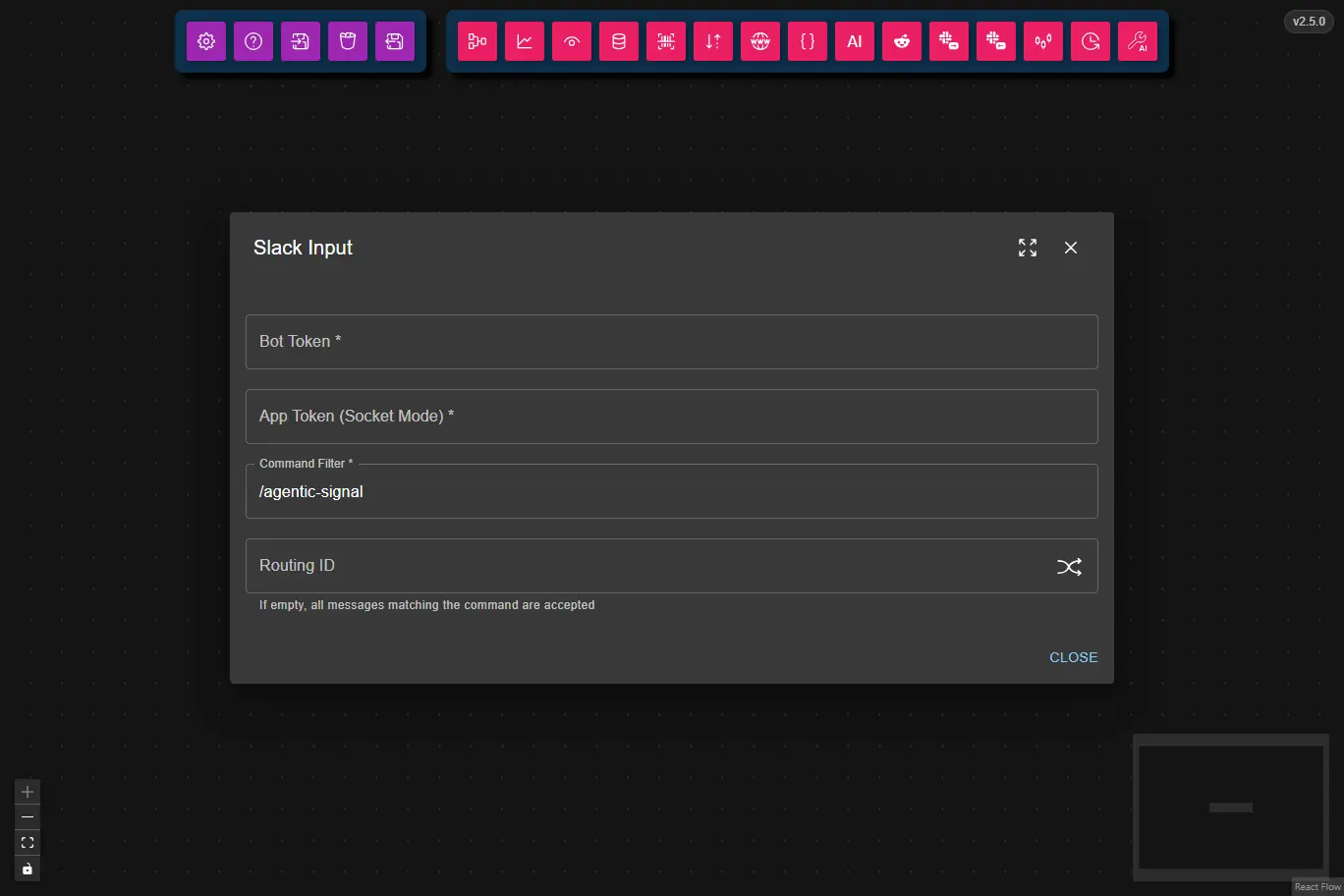Select the wrench AI tool icon
This screenshot has height=896, width=1344.
1138,41
